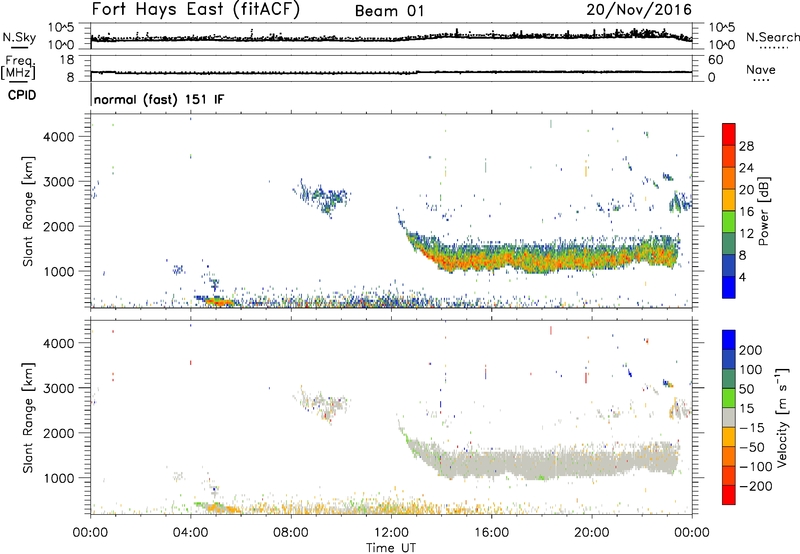Click the 'Freq. [MHz]' axis label
This screenshot has width=800, height=554.
[x=18, y=68]
